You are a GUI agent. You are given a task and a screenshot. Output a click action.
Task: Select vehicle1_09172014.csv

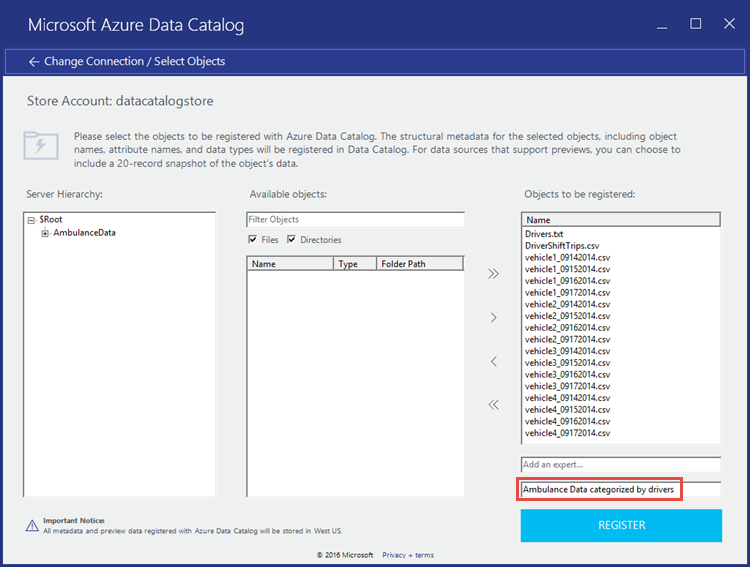click(567, 293)
